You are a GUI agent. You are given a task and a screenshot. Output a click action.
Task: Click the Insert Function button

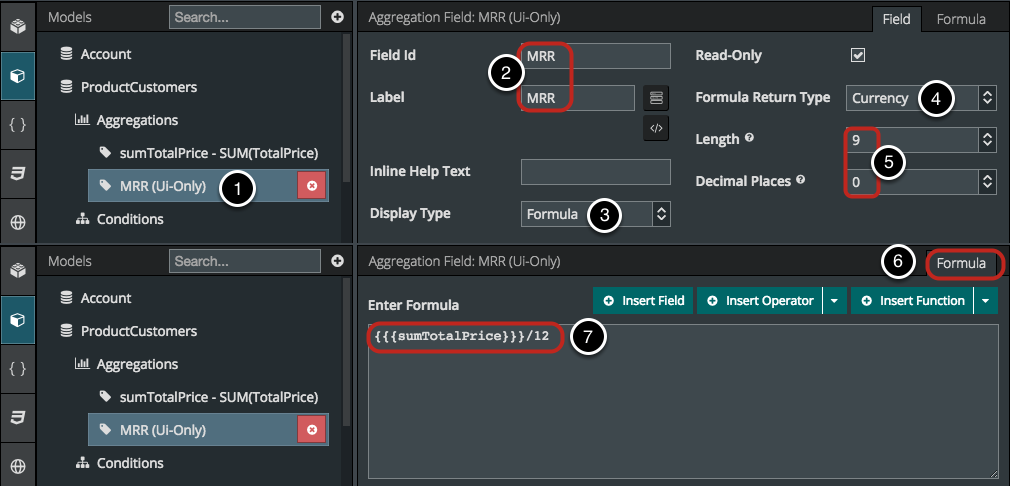click(x=912, y=300)
